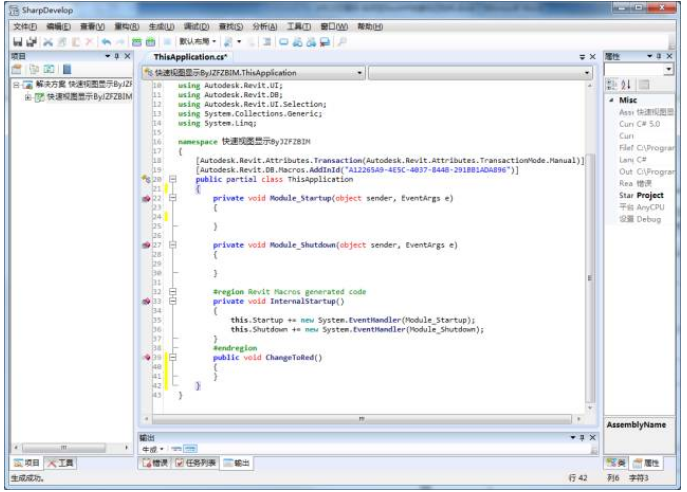
Task: Toggle auto-hide pin on project panel
Action: [x=117, y=57]
